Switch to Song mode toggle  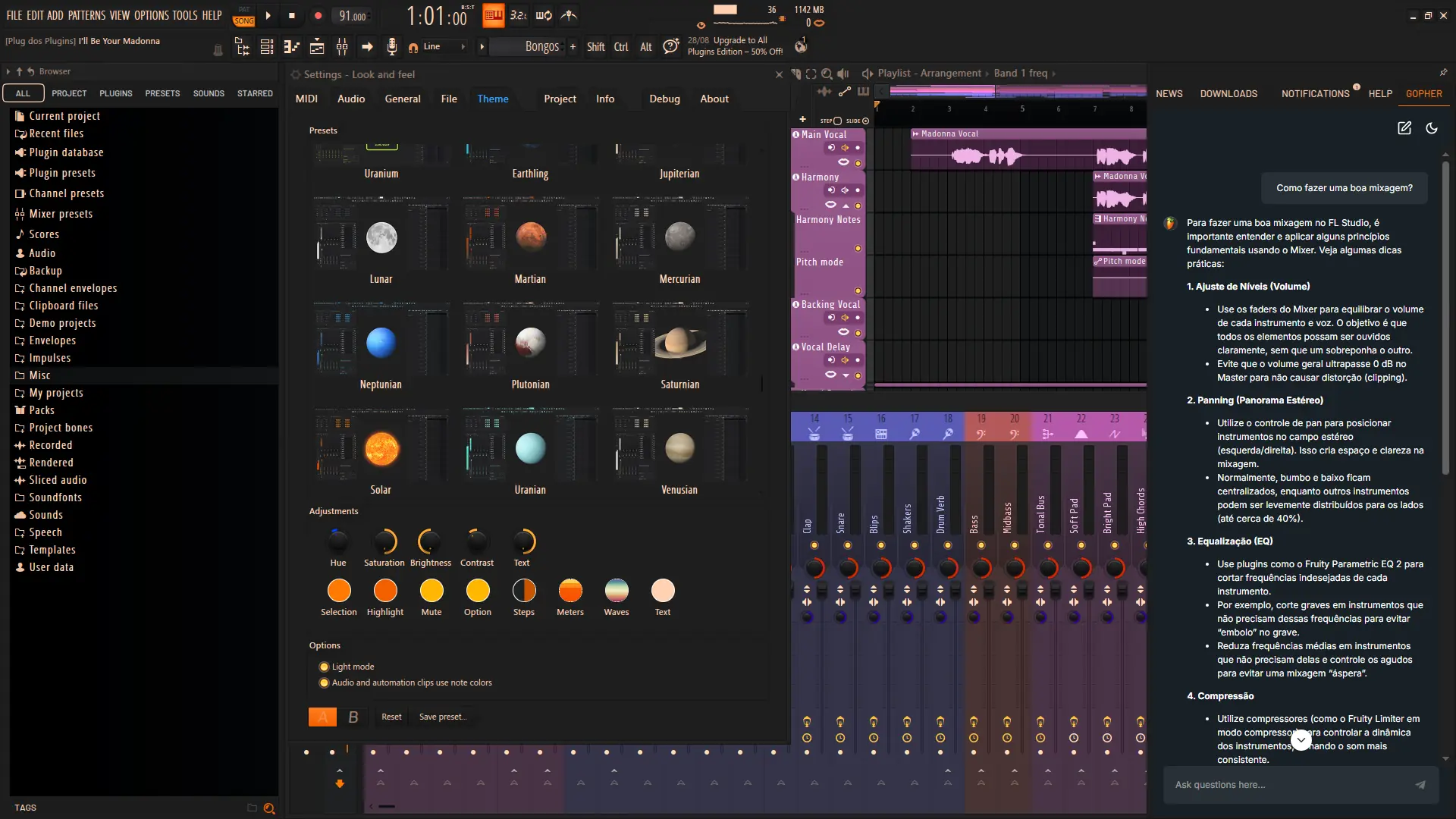point(244,21)
